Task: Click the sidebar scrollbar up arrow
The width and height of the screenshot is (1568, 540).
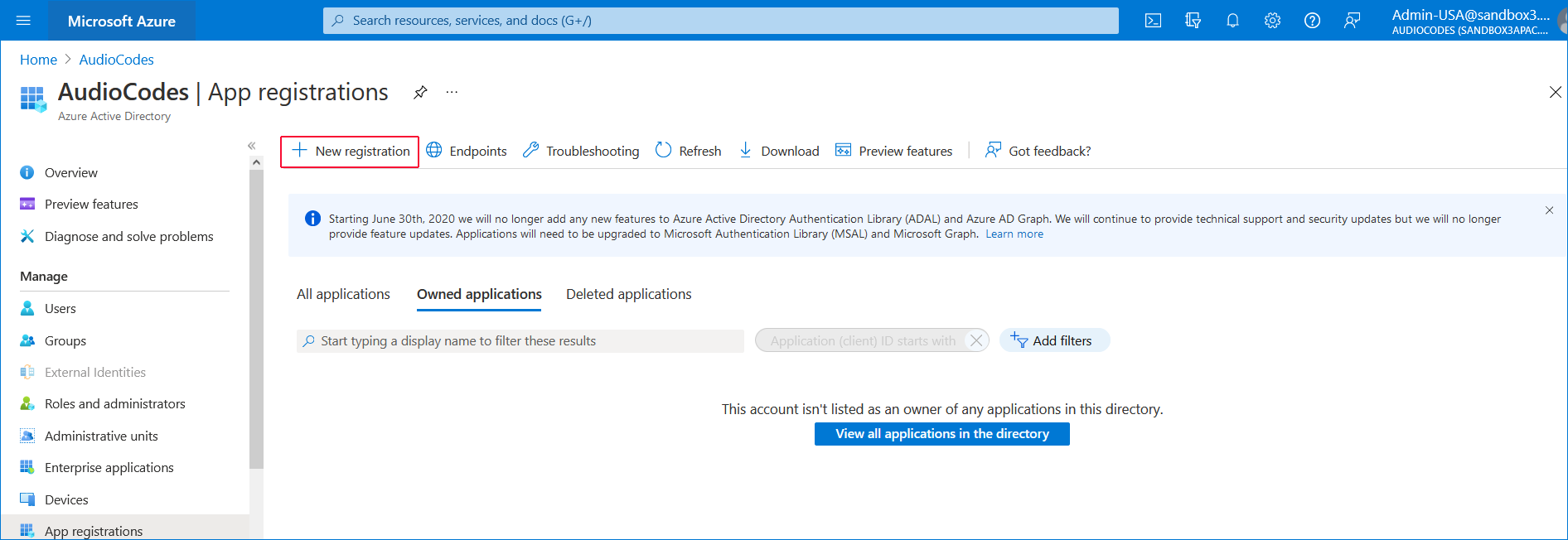Action: point(256,162)
